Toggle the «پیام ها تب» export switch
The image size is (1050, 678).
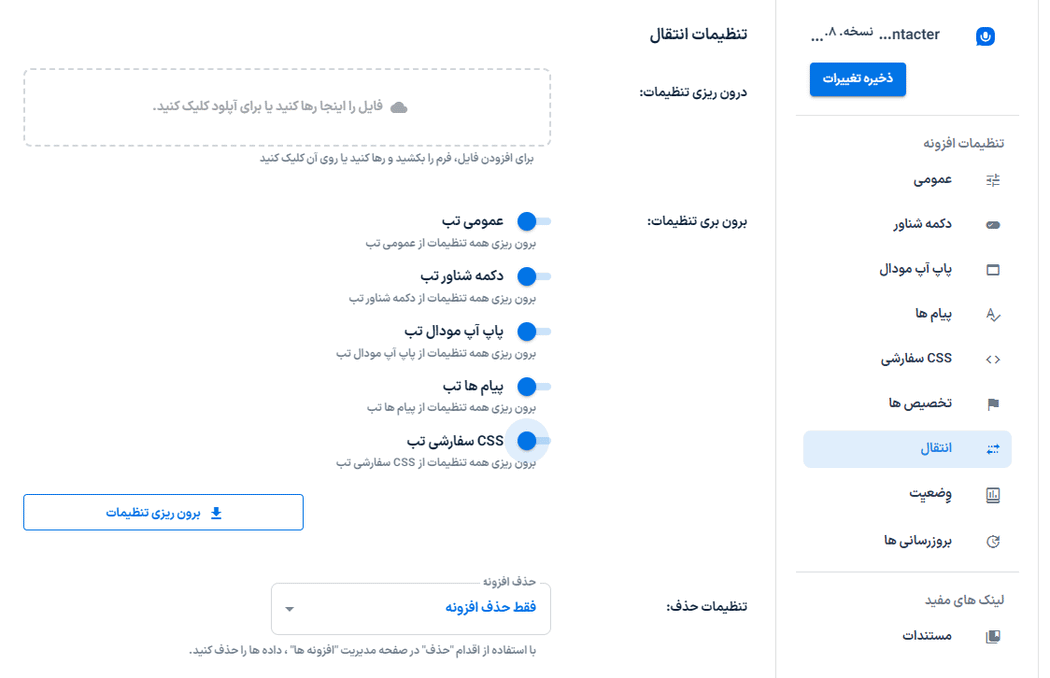tap(530, 385)
